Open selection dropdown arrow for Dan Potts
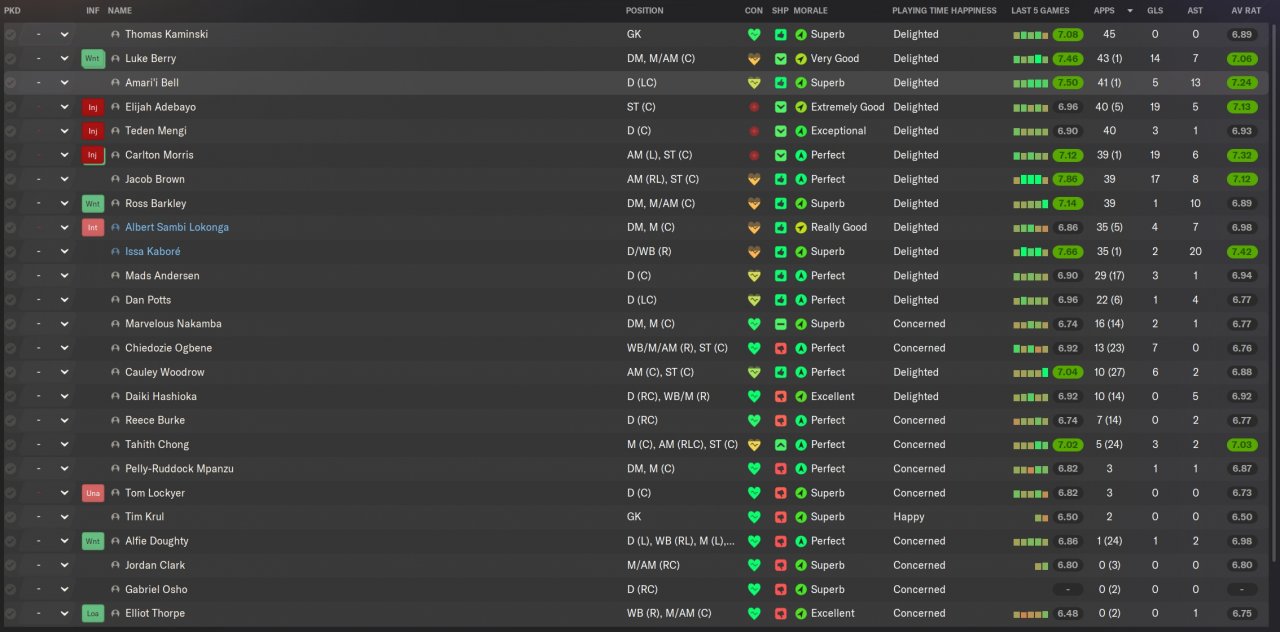The image size is (1280, 632). coord(65,300)
